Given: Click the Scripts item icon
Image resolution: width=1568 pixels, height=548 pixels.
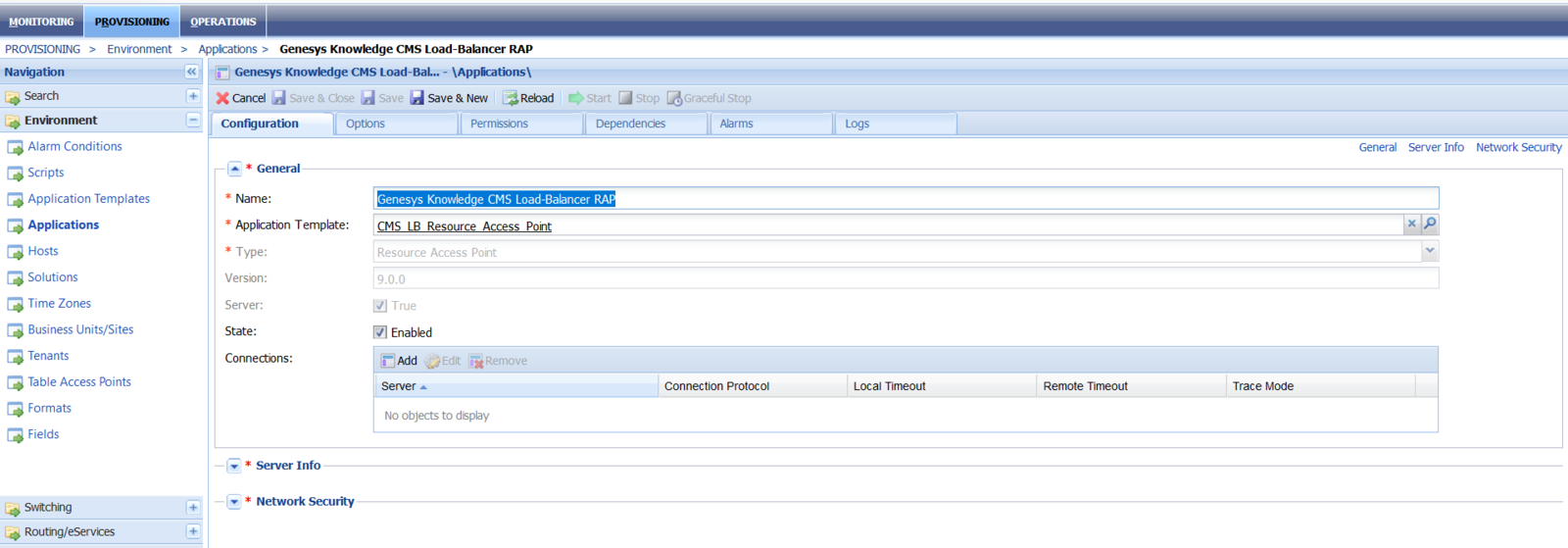Looking at the screenshot, I should pyautogui.click(x=16, y=174).
